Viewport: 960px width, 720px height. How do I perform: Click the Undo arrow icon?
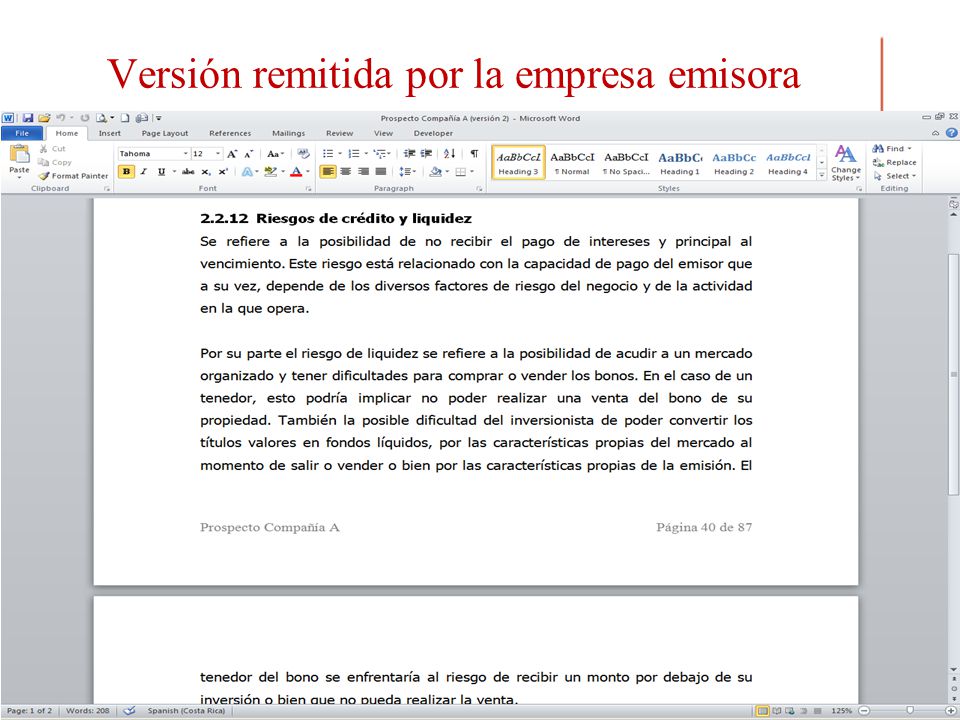[61, 118]
